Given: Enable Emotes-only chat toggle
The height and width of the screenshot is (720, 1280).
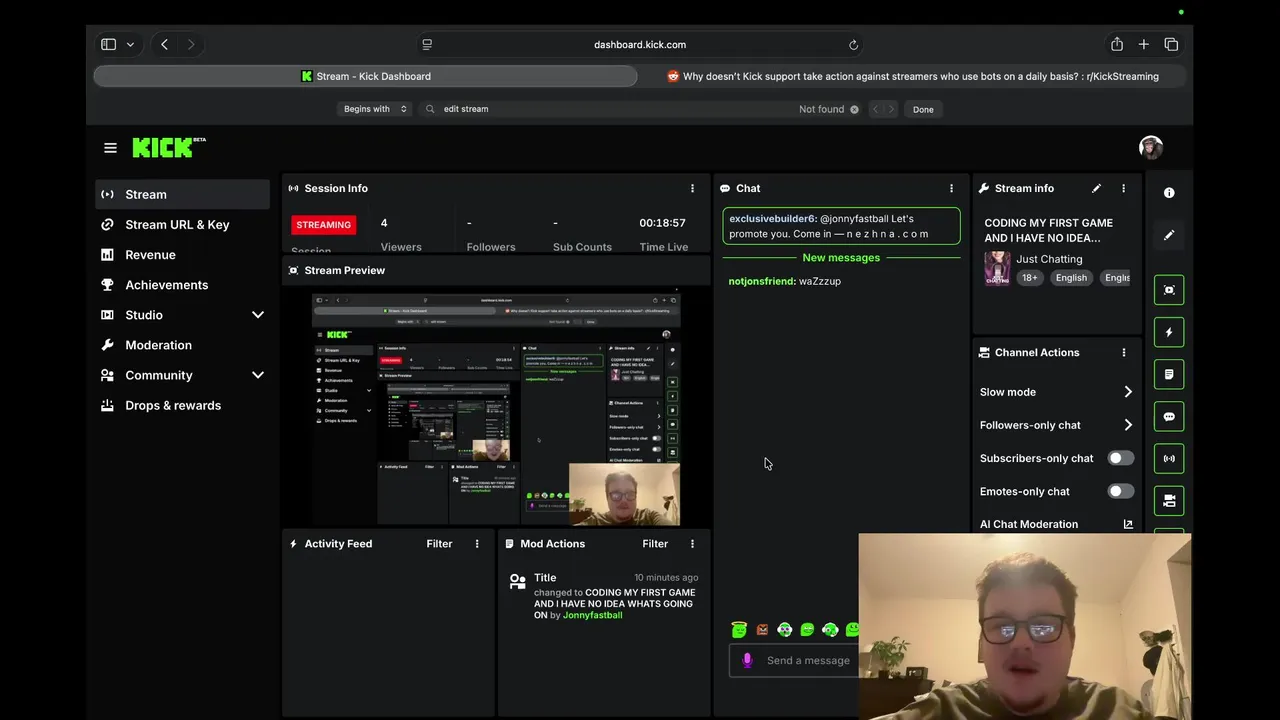Looking at the screenshot, I should click(1120, 491).
